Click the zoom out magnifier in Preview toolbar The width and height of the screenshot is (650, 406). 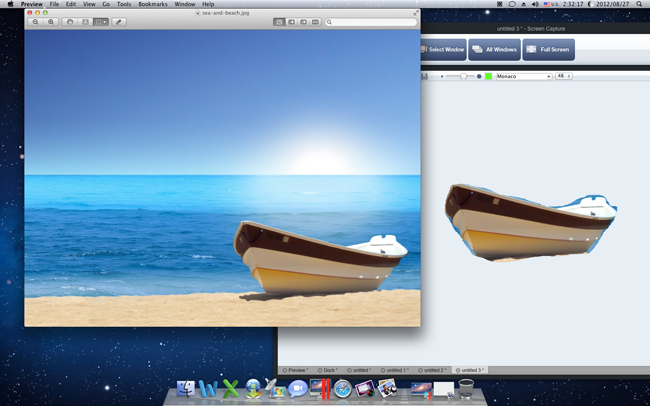tap(36, 21)
